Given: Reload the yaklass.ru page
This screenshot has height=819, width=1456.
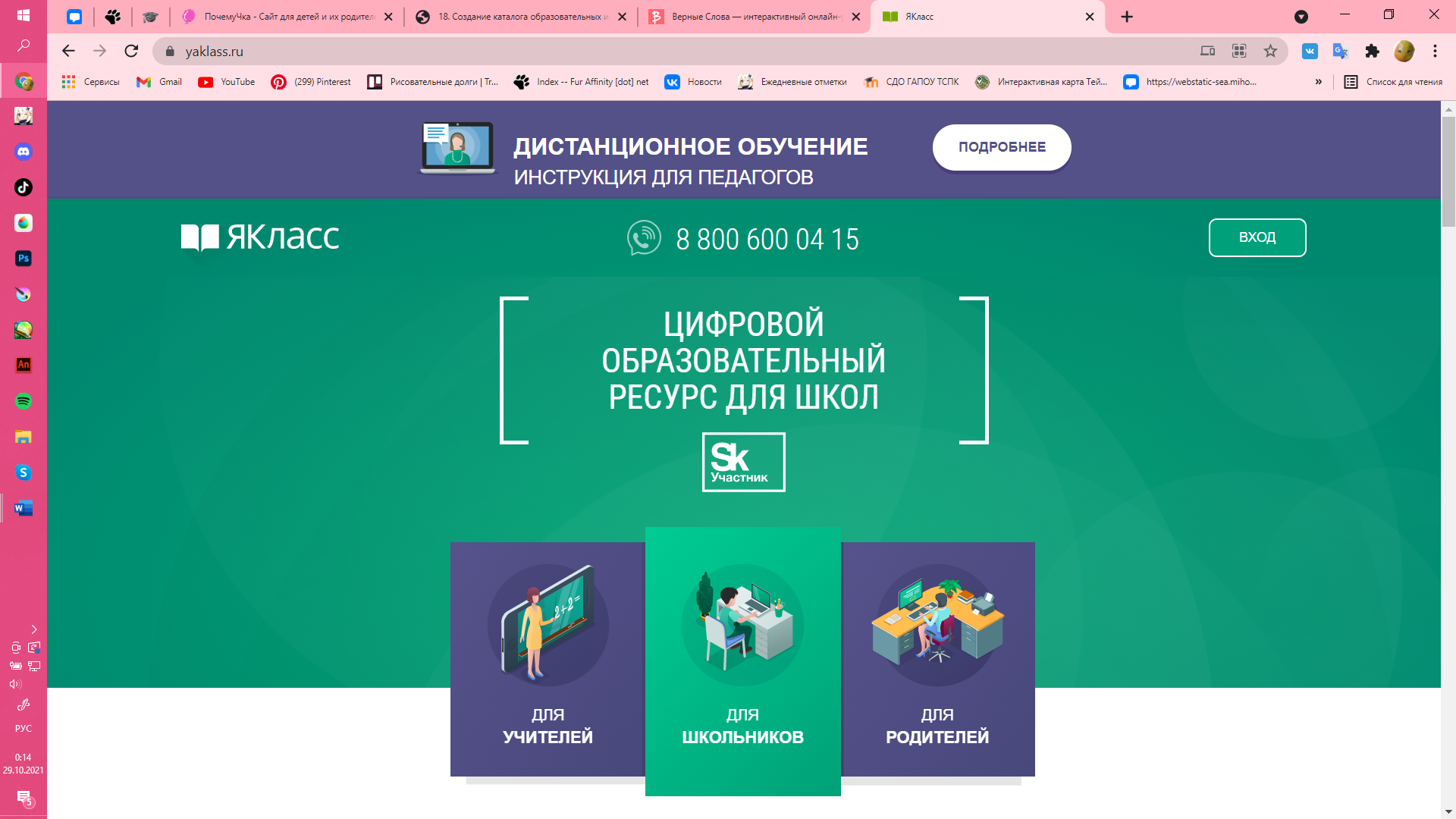Looking at the screenshot, I should [131, 51].
